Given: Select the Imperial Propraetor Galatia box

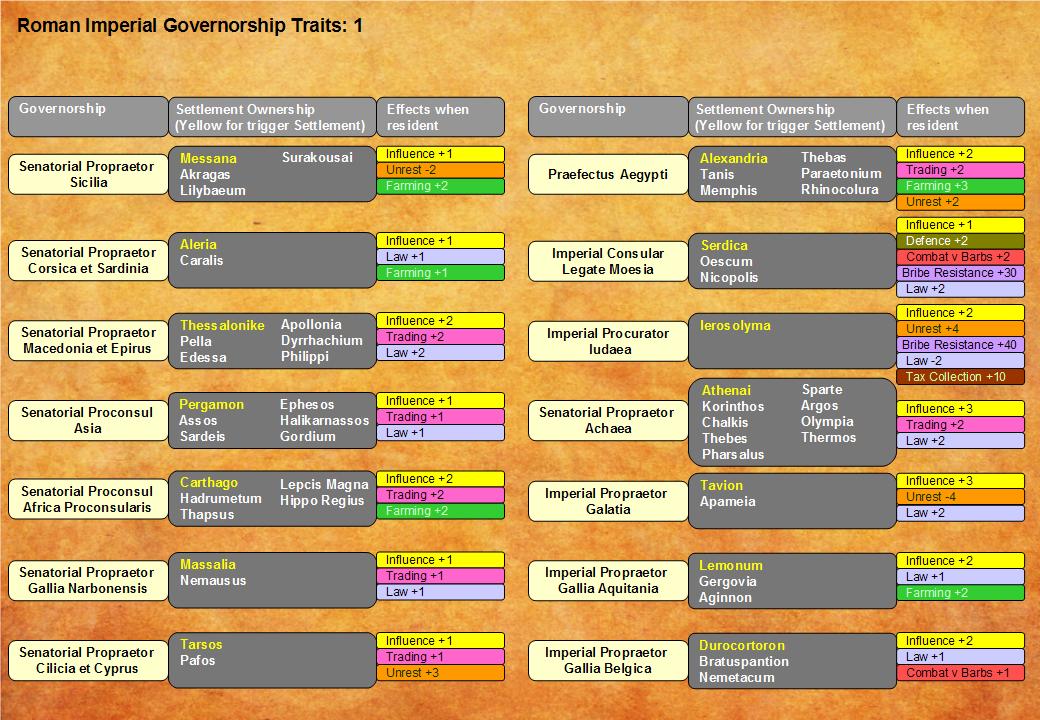Looking at the screenshot, I should coord(608,501).
